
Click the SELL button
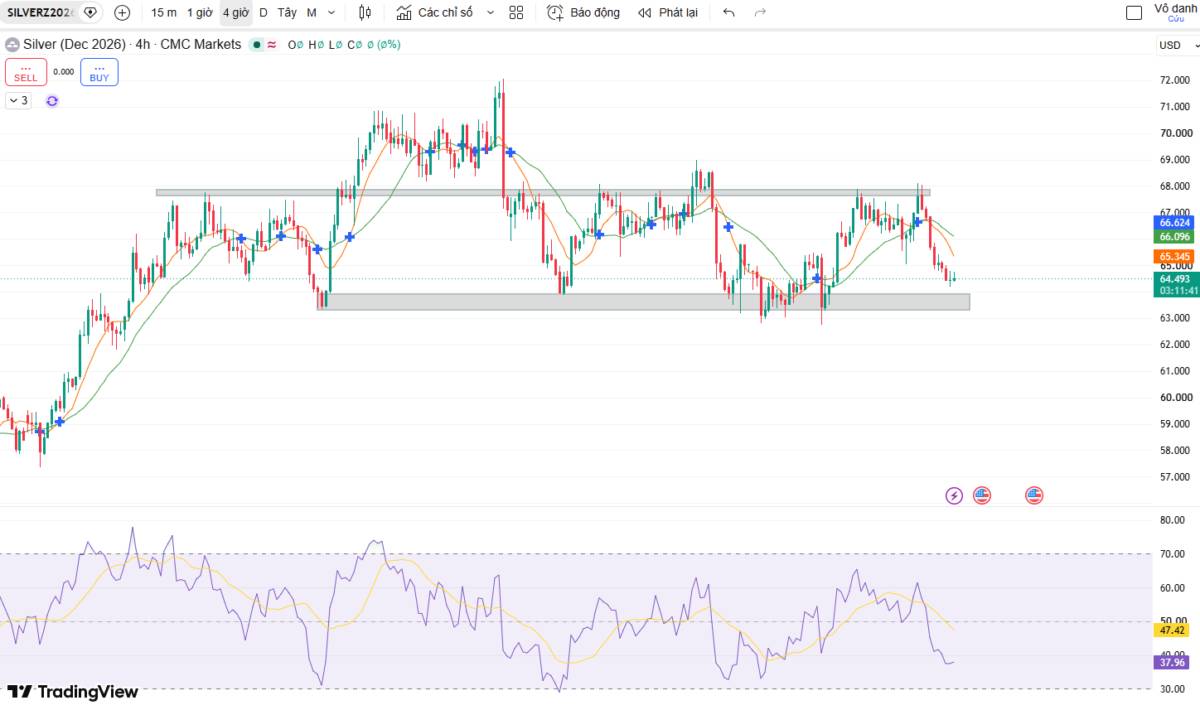click(x=26, y=72)
